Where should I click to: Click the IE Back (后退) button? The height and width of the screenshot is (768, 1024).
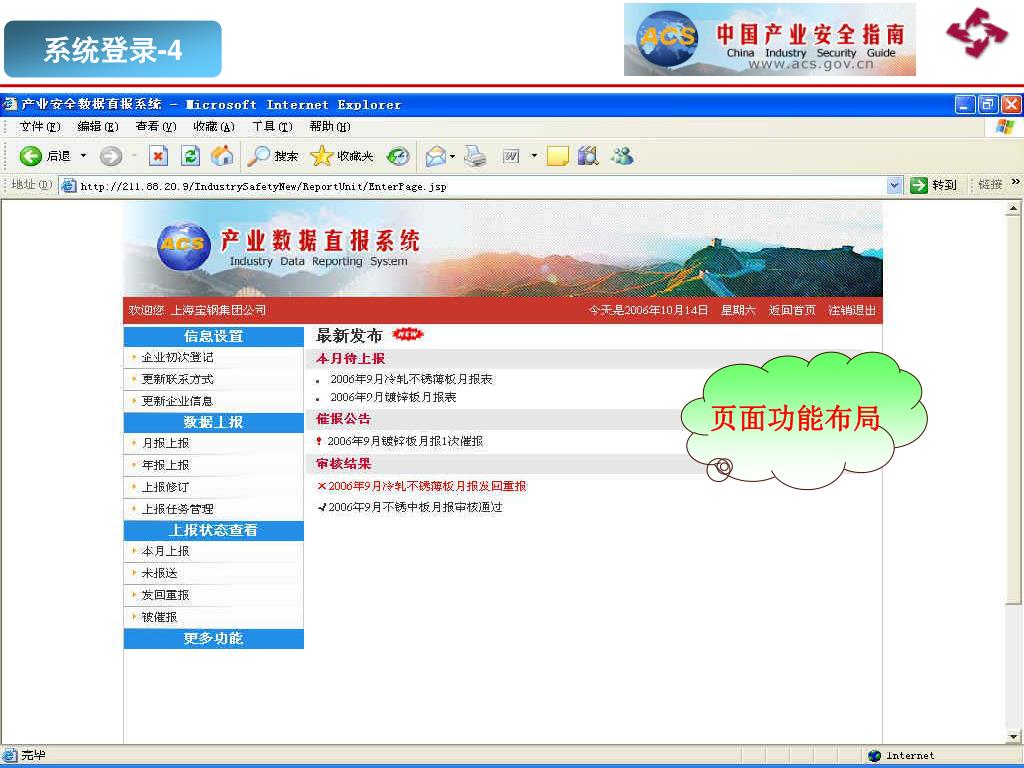45,156
